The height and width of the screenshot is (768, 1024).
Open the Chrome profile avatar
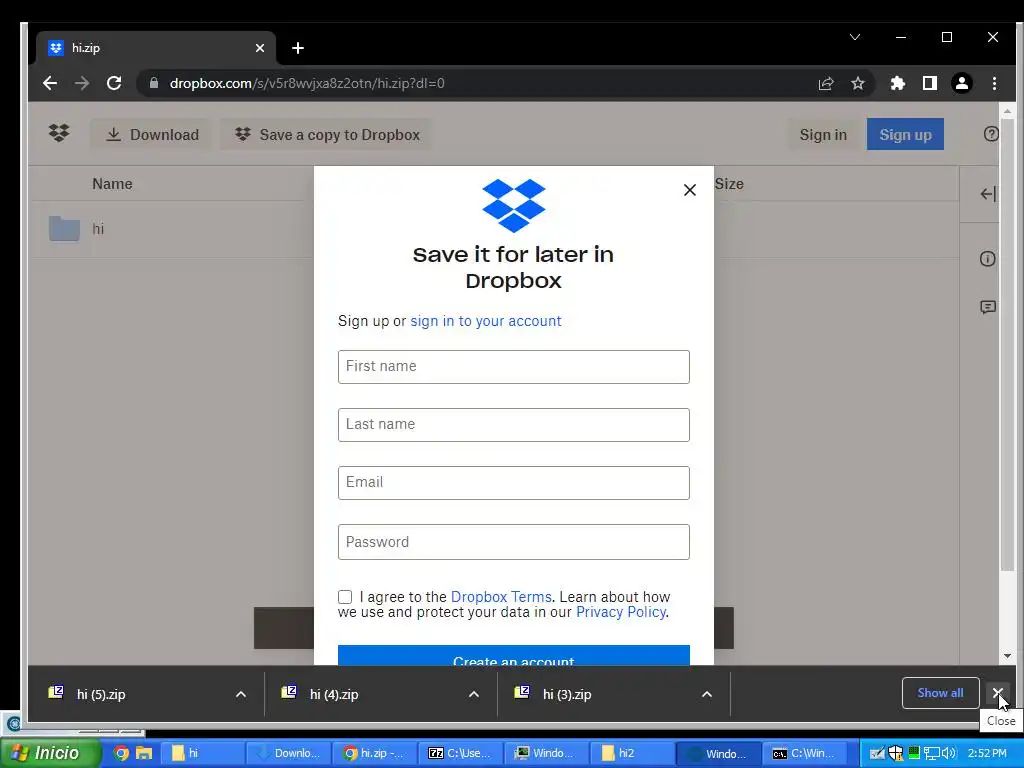pos(962,83)
